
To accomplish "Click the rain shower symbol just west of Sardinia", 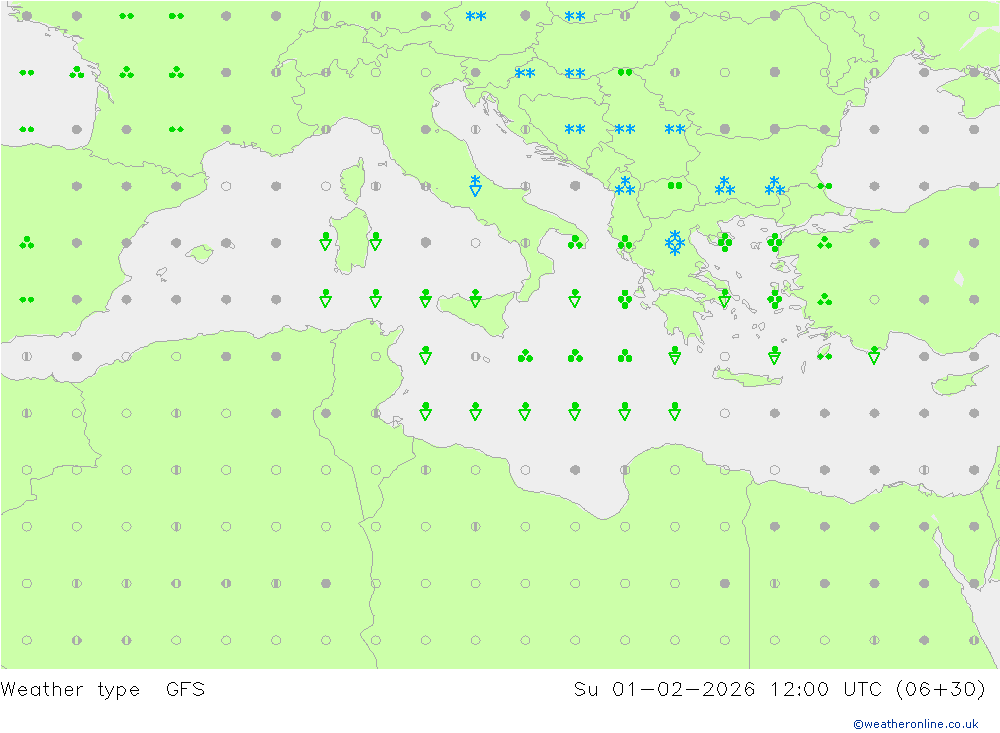I will pos(325,241).
